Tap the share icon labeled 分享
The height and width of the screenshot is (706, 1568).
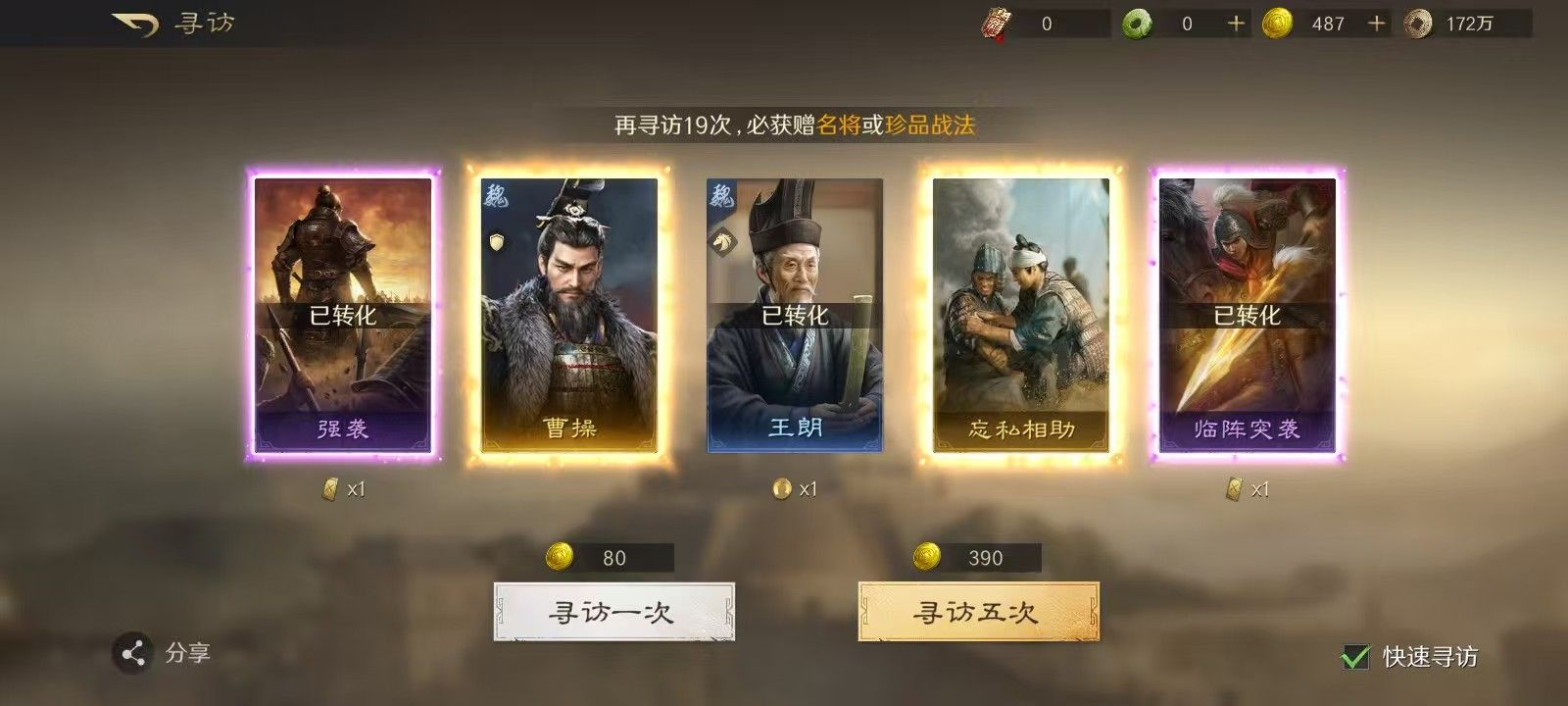[x=133, y=653]
